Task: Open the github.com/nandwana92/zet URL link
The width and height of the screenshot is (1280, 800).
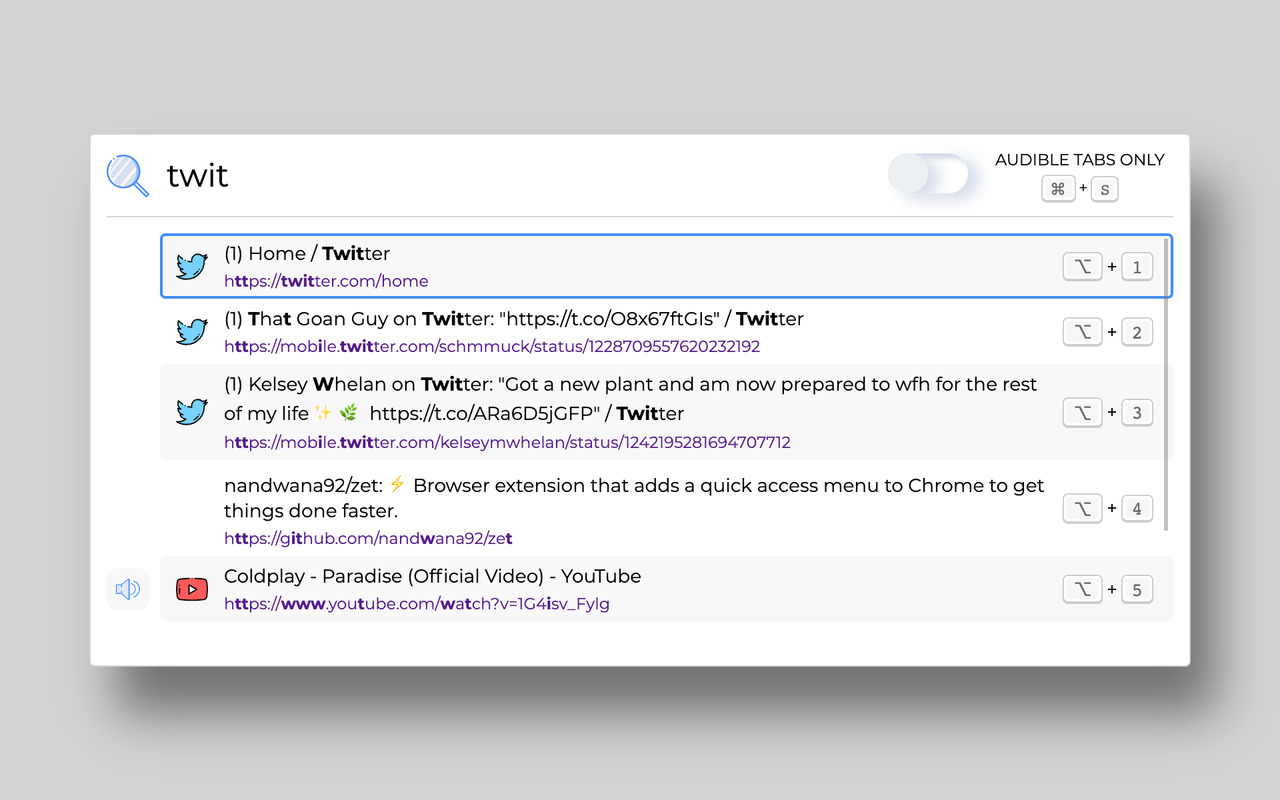Action: (x=368, y=539)
